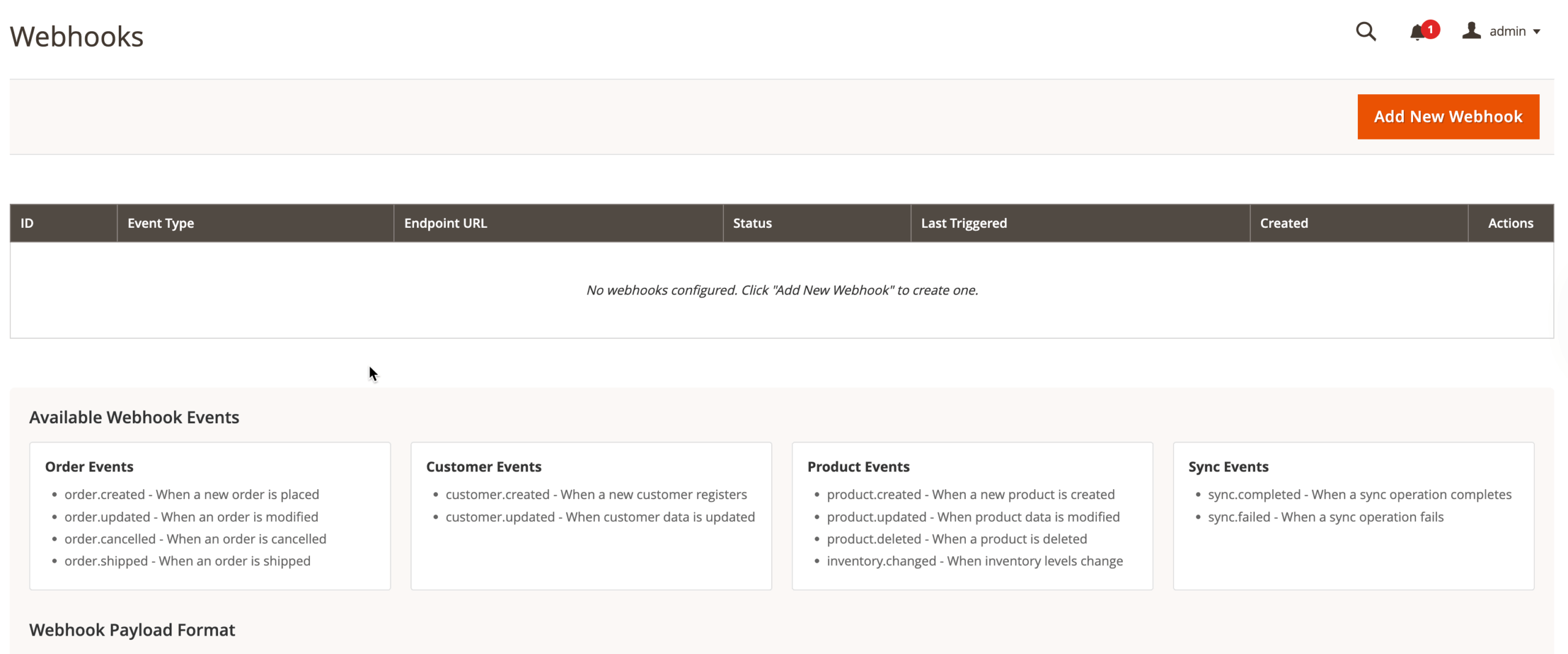The image size is (1568, 654).
Task: Click the Order Events card title
Action: (89, 467)
